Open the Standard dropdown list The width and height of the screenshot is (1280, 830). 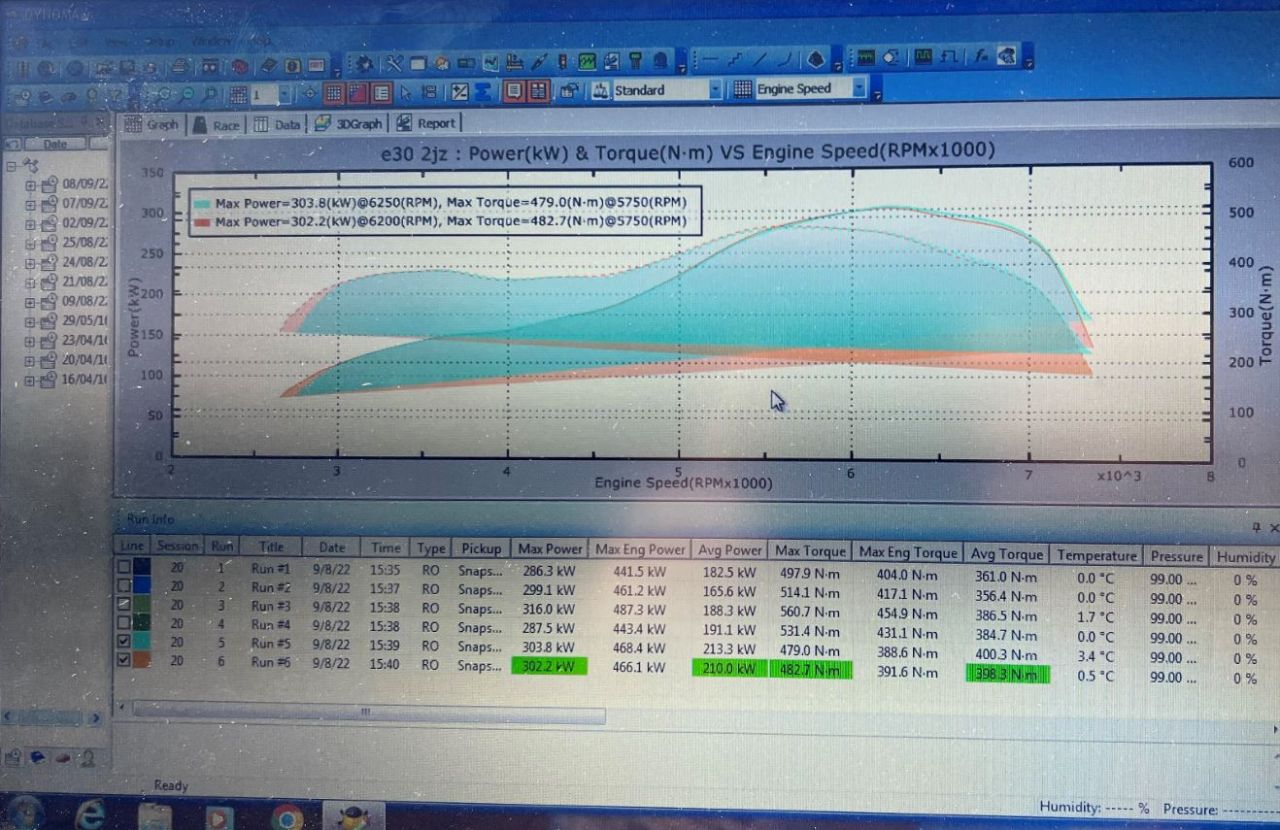click(714, 90)
